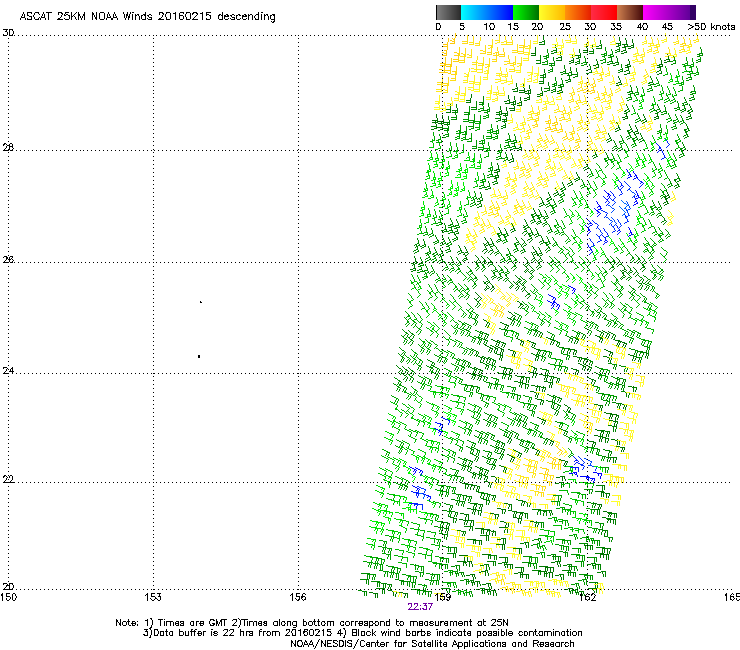Click the orange 25-30 knots legend segment
The width and height of the screenshot is (740, 650).
578,12
